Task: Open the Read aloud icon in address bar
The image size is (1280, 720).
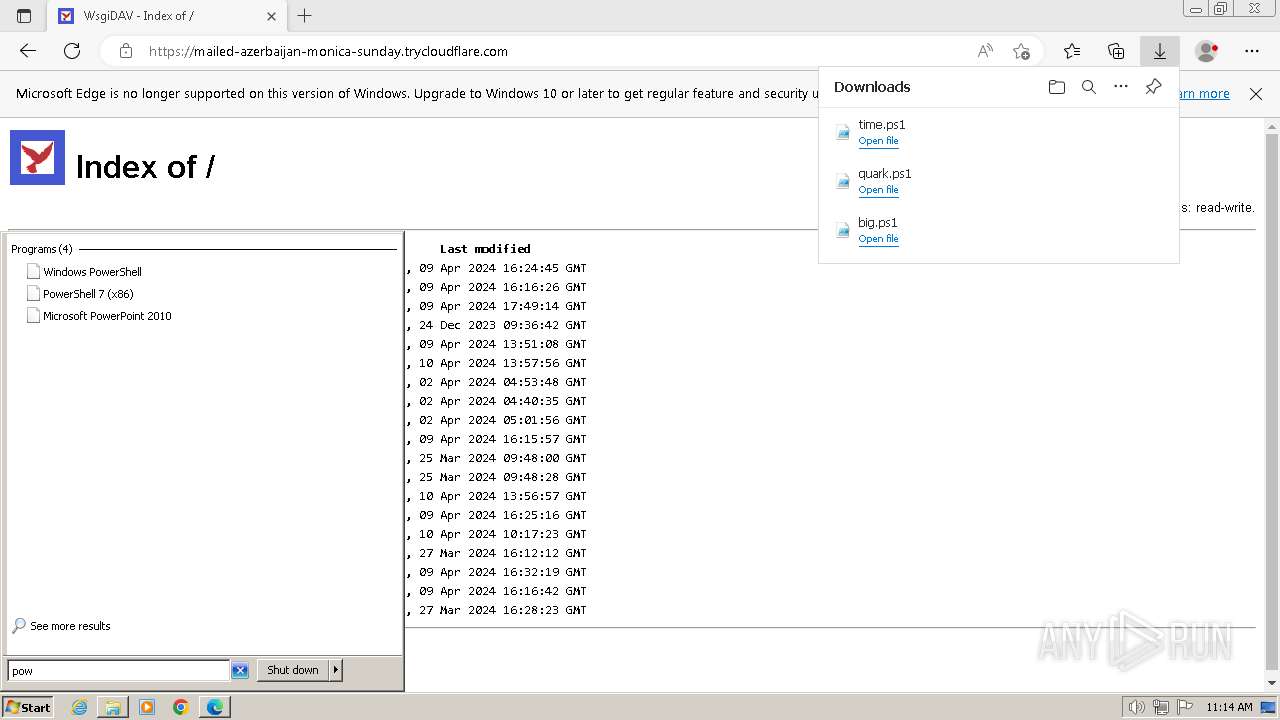Action: point(985,51)
